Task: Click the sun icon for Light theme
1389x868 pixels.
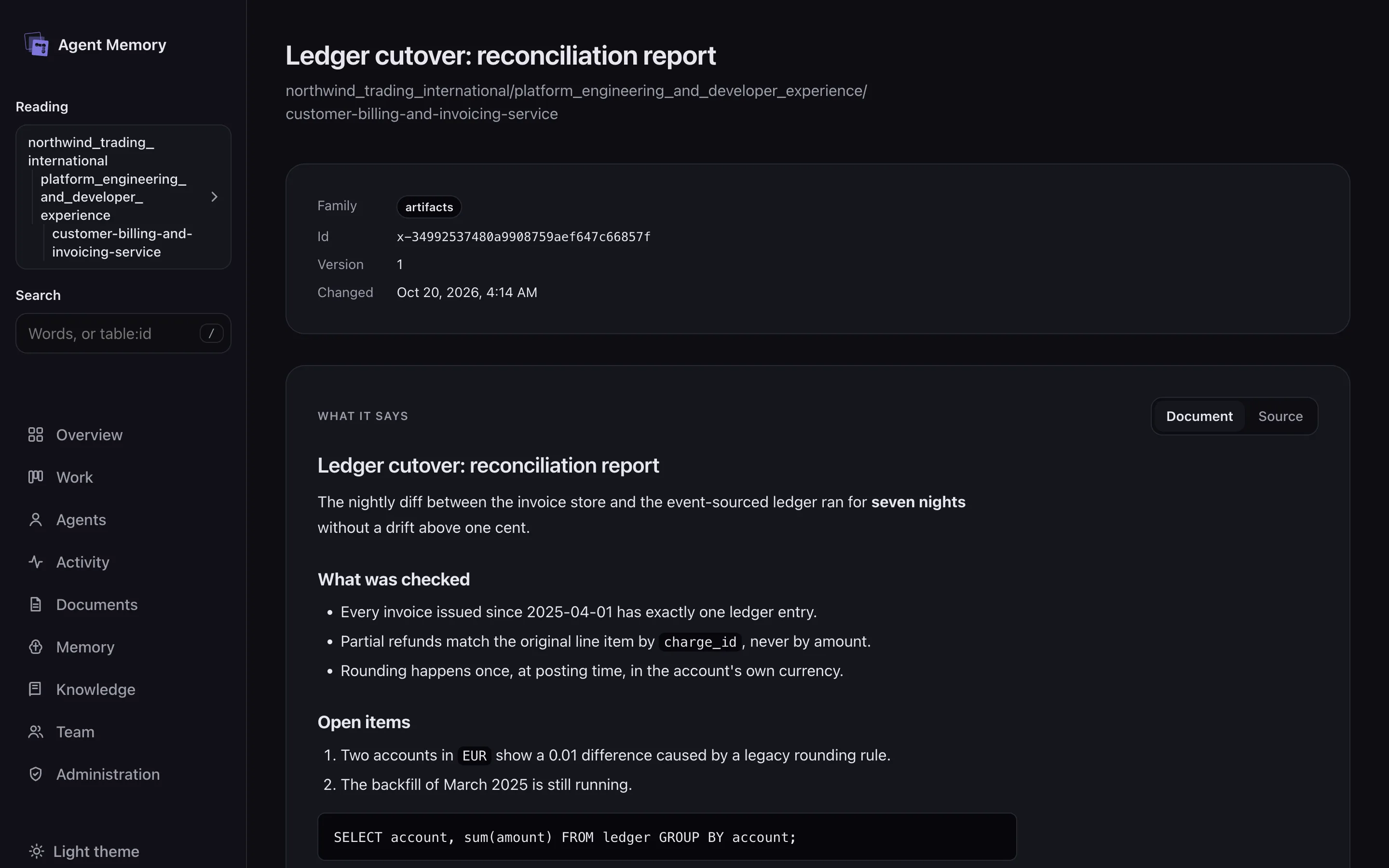Action: (36, 851)
